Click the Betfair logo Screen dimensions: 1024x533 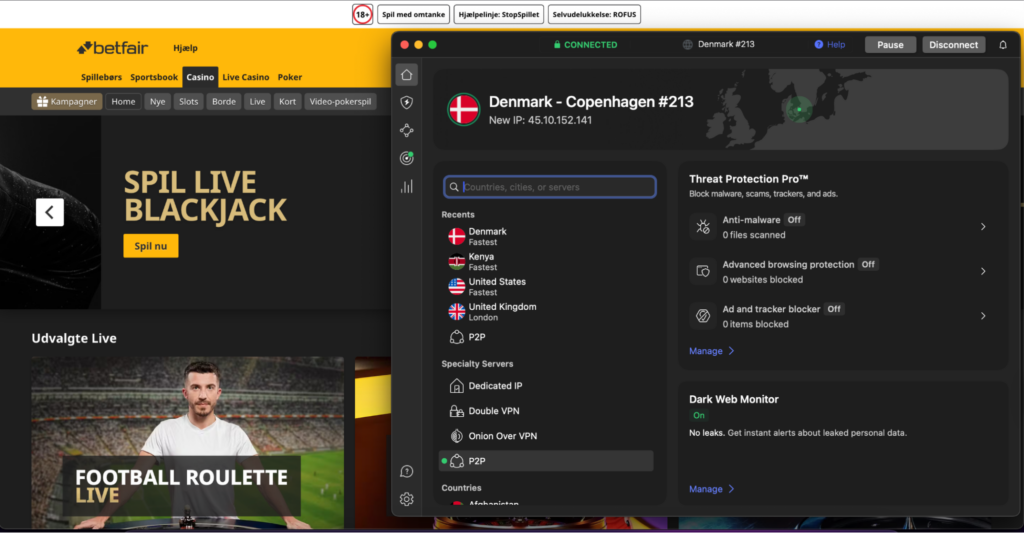point(112,48)
